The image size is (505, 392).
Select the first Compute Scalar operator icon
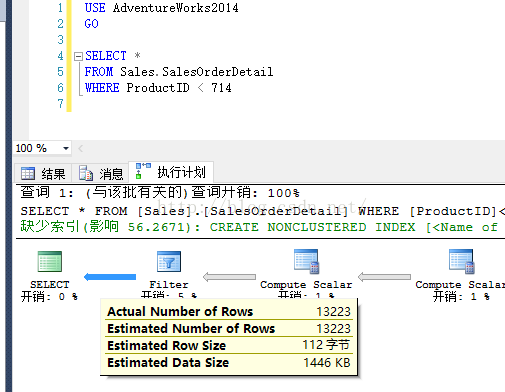pos(306,262)
